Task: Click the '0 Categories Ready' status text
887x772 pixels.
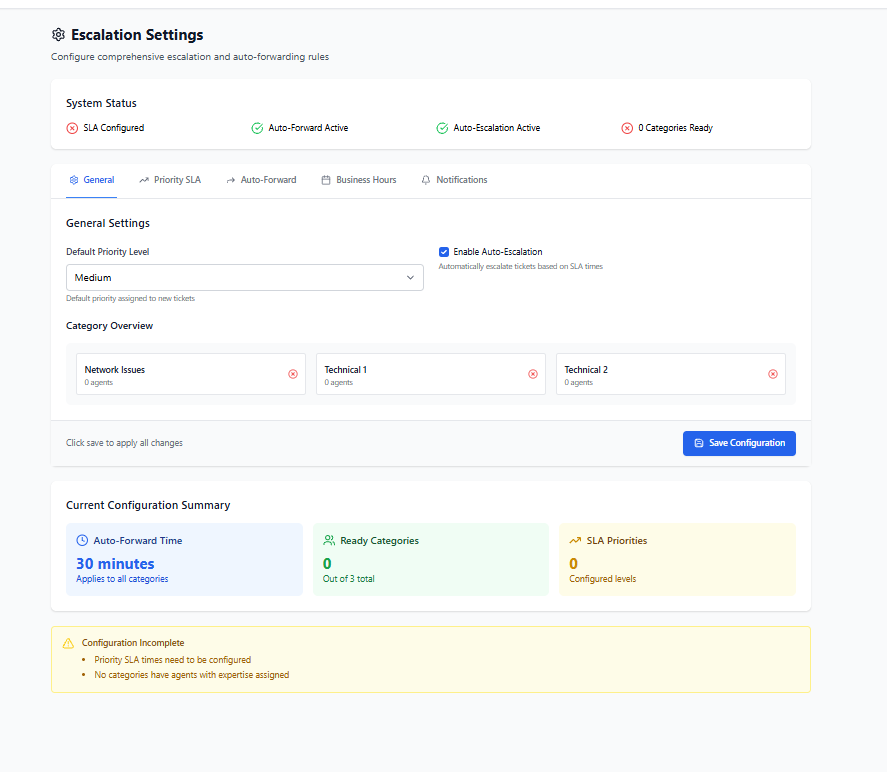Action: click(675, 128)
